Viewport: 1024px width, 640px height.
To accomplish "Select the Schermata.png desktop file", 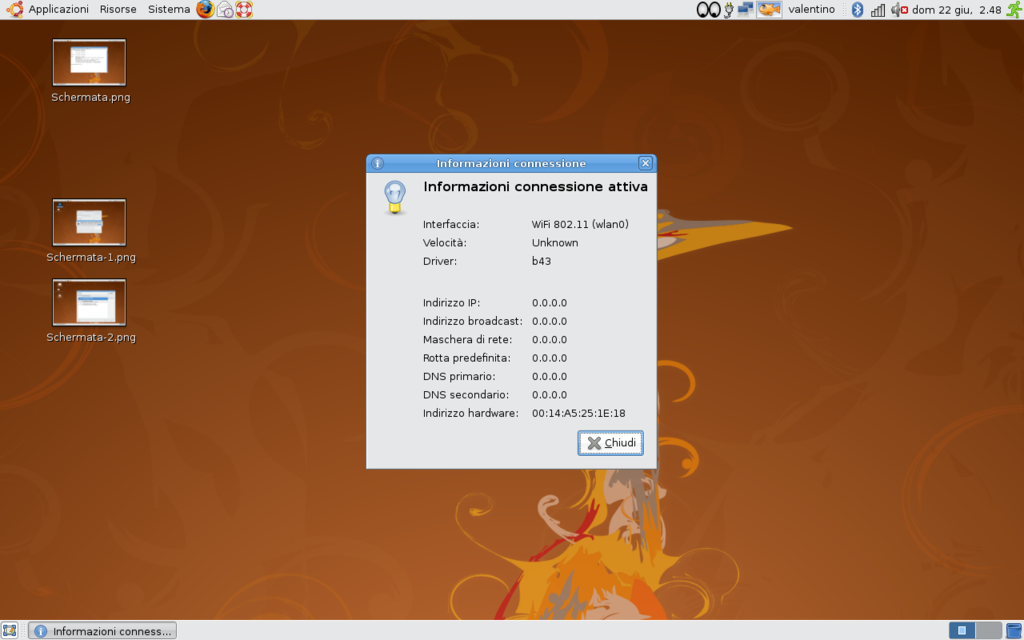I will (89, 63).
